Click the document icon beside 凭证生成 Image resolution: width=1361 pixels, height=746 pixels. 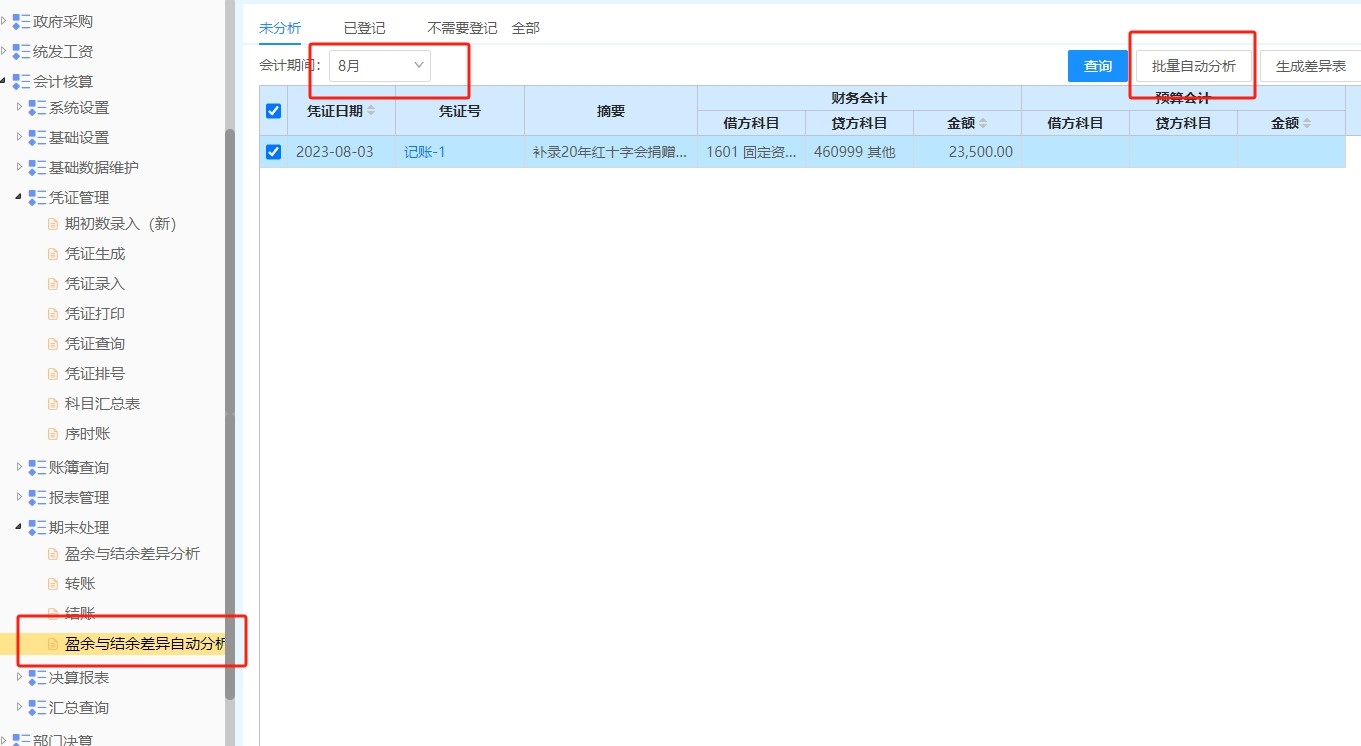tap(54, 254)
